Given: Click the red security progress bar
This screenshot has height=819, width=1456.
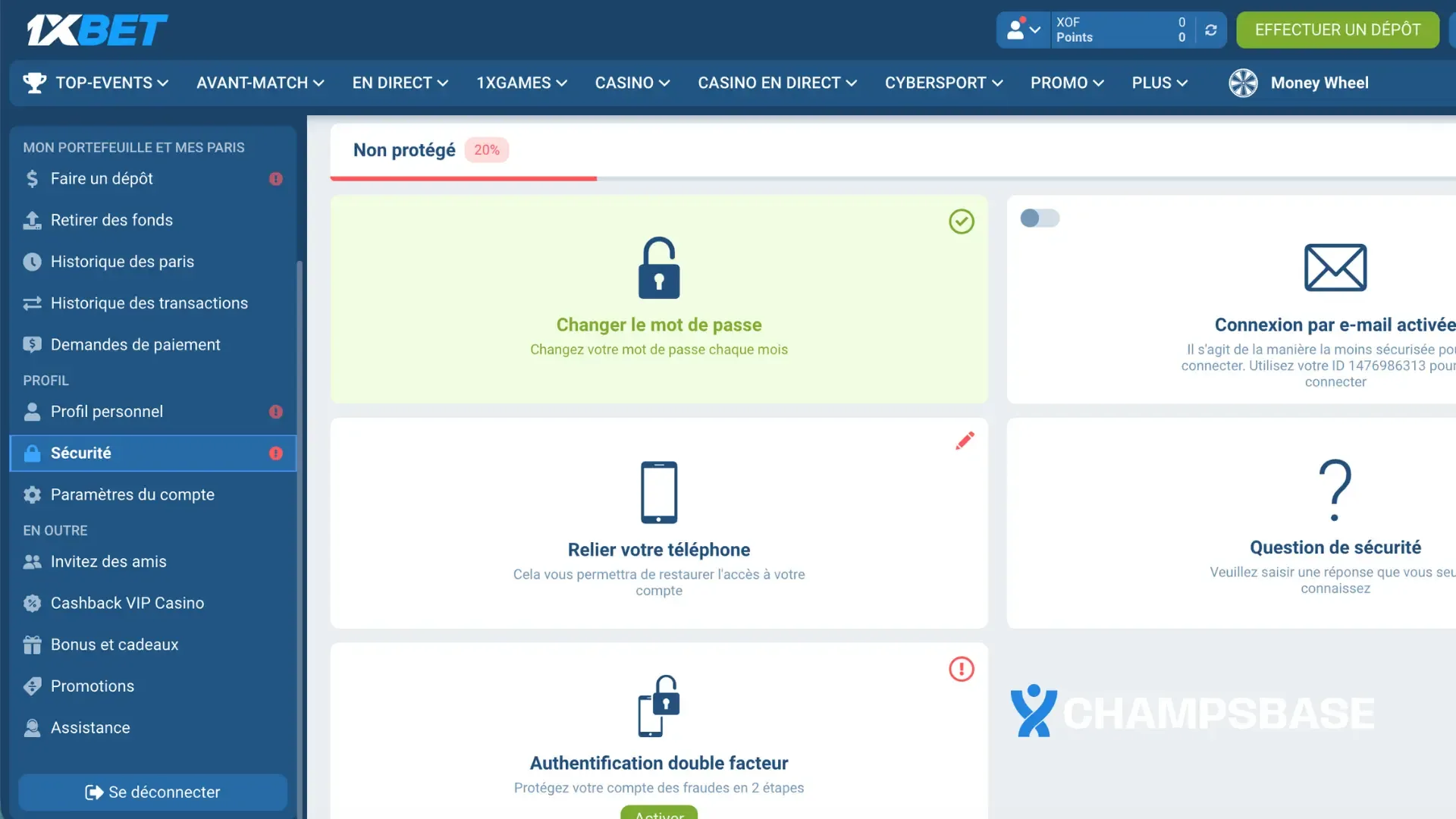Looking at the screenshot, I should pyautogui.click(x=463, y=178).
